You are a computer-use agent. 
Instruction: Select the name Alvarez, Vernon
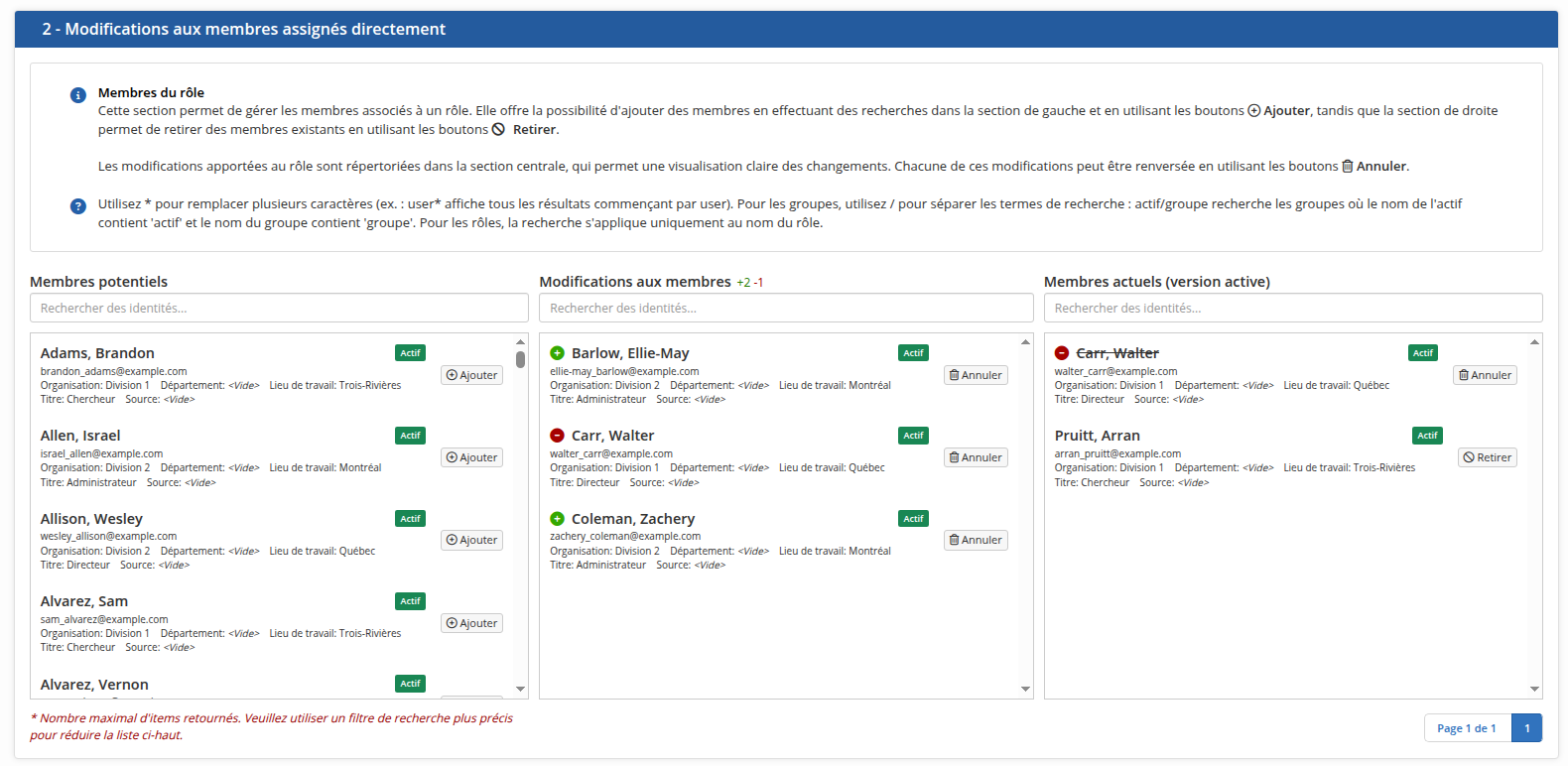94,685
